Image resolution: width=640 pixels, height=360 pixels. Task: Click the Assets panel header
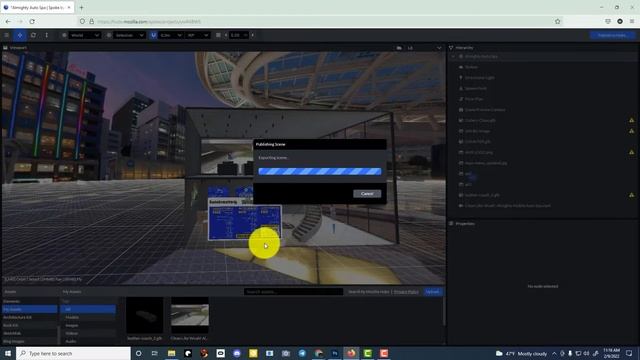click(x=10, y=292)
